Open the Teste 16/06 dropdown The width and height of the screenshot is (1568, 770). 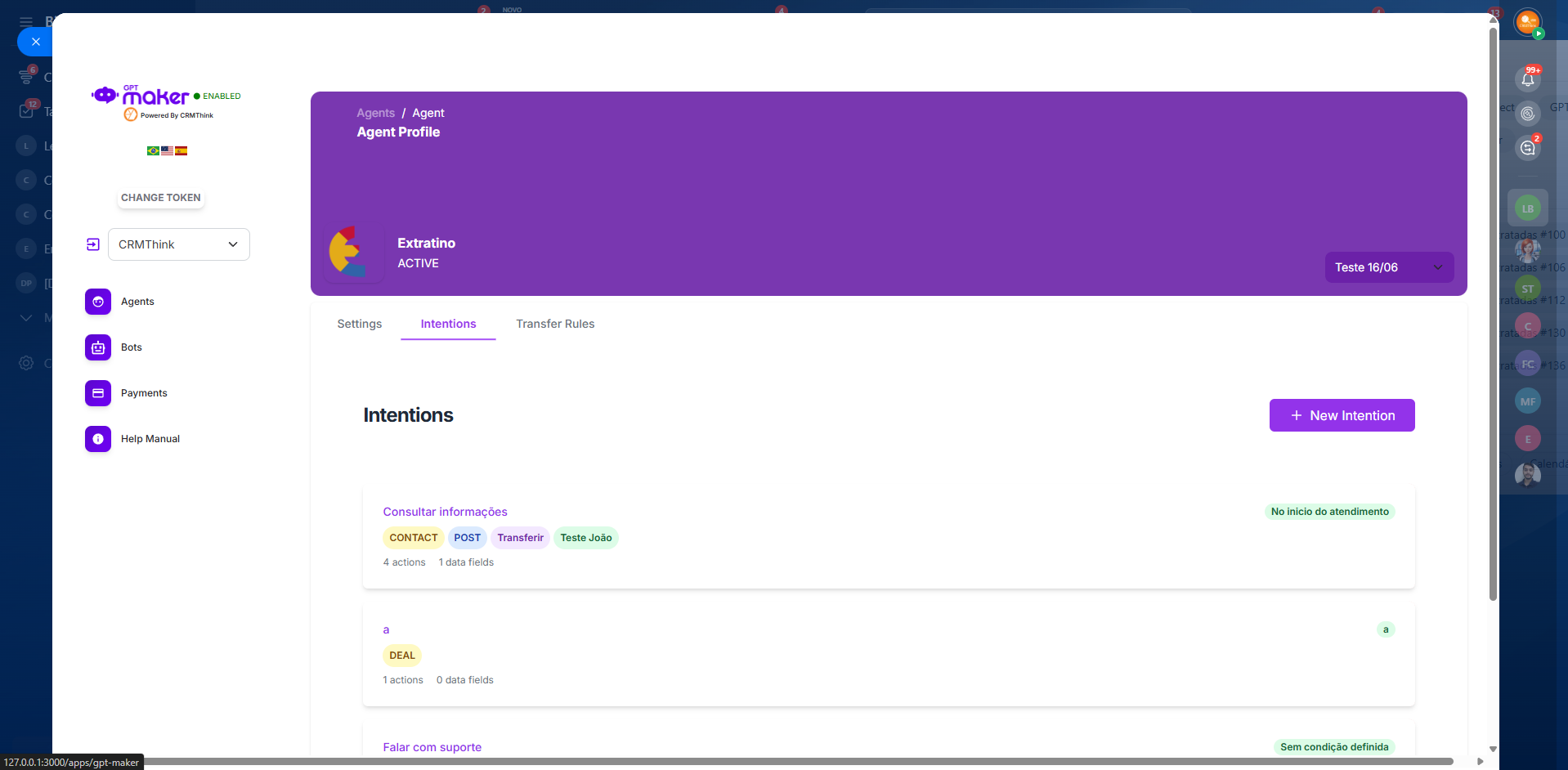tap(1388, 267)
